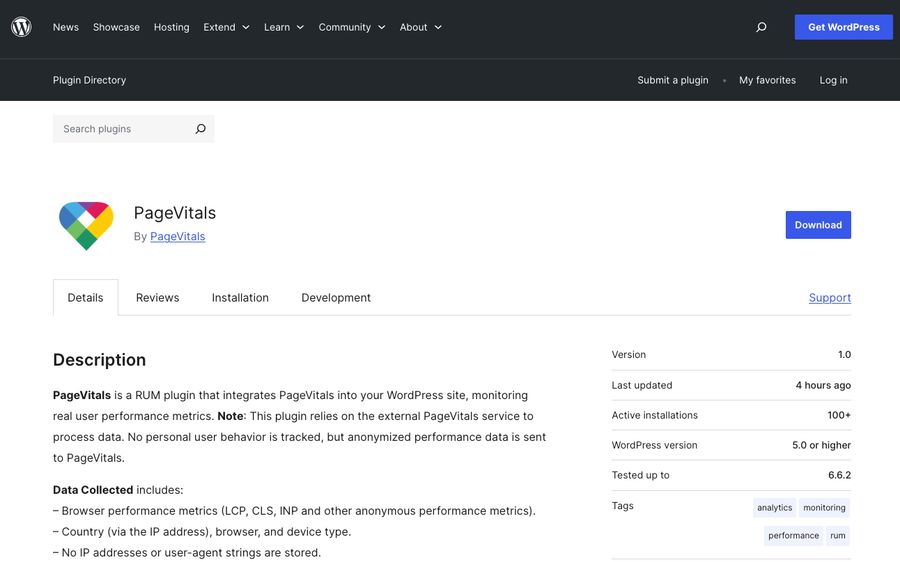Image resolution: width=900 pixels, height=562 pixels.
Task: Open Submit a plugin link
Action: (673, 80)
